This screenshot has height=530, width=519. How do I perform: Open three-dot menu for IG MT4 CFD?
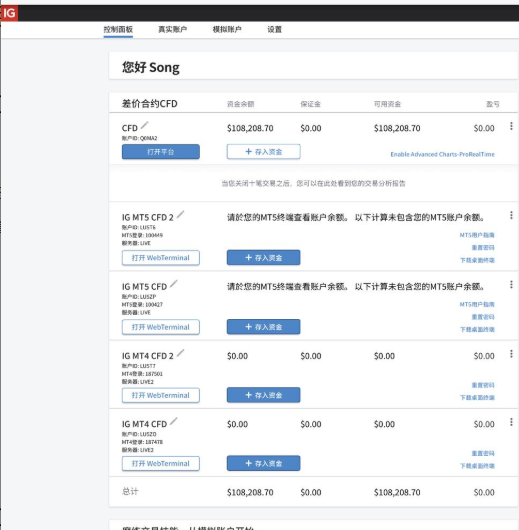click(x=511, y=422)
